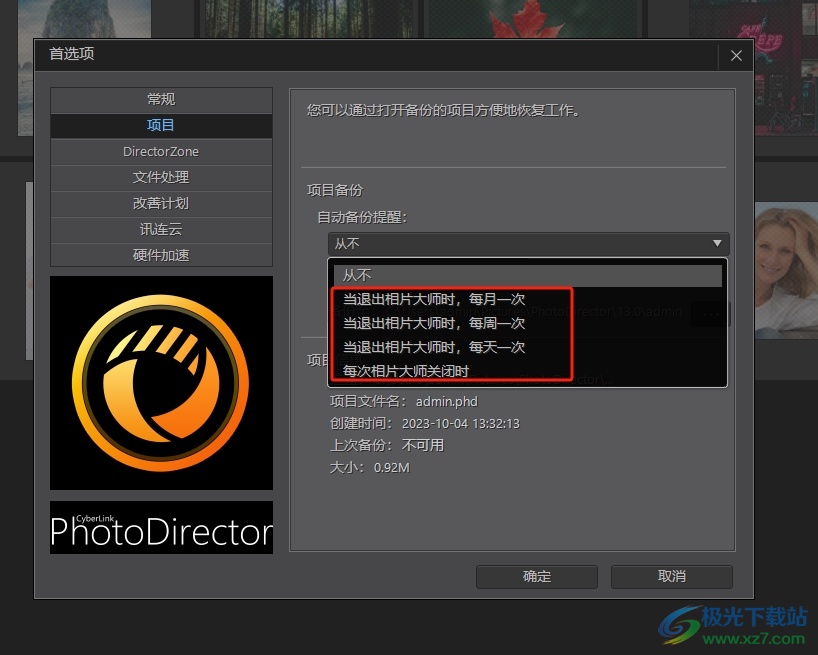Click the CyberLink PhotoDirector wordmark
Screen dimensions: 818x655
[x=161, y=528]
